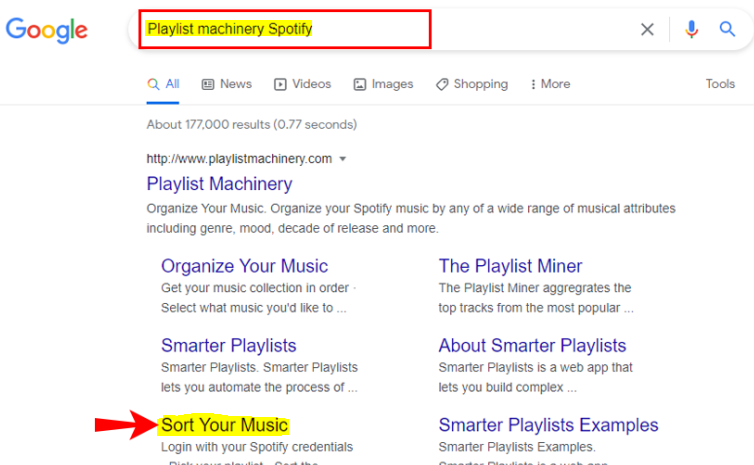This screenshot has height=465, width=754.
Task: Click the Videos tab play icon
Action: tap(280, 85)
